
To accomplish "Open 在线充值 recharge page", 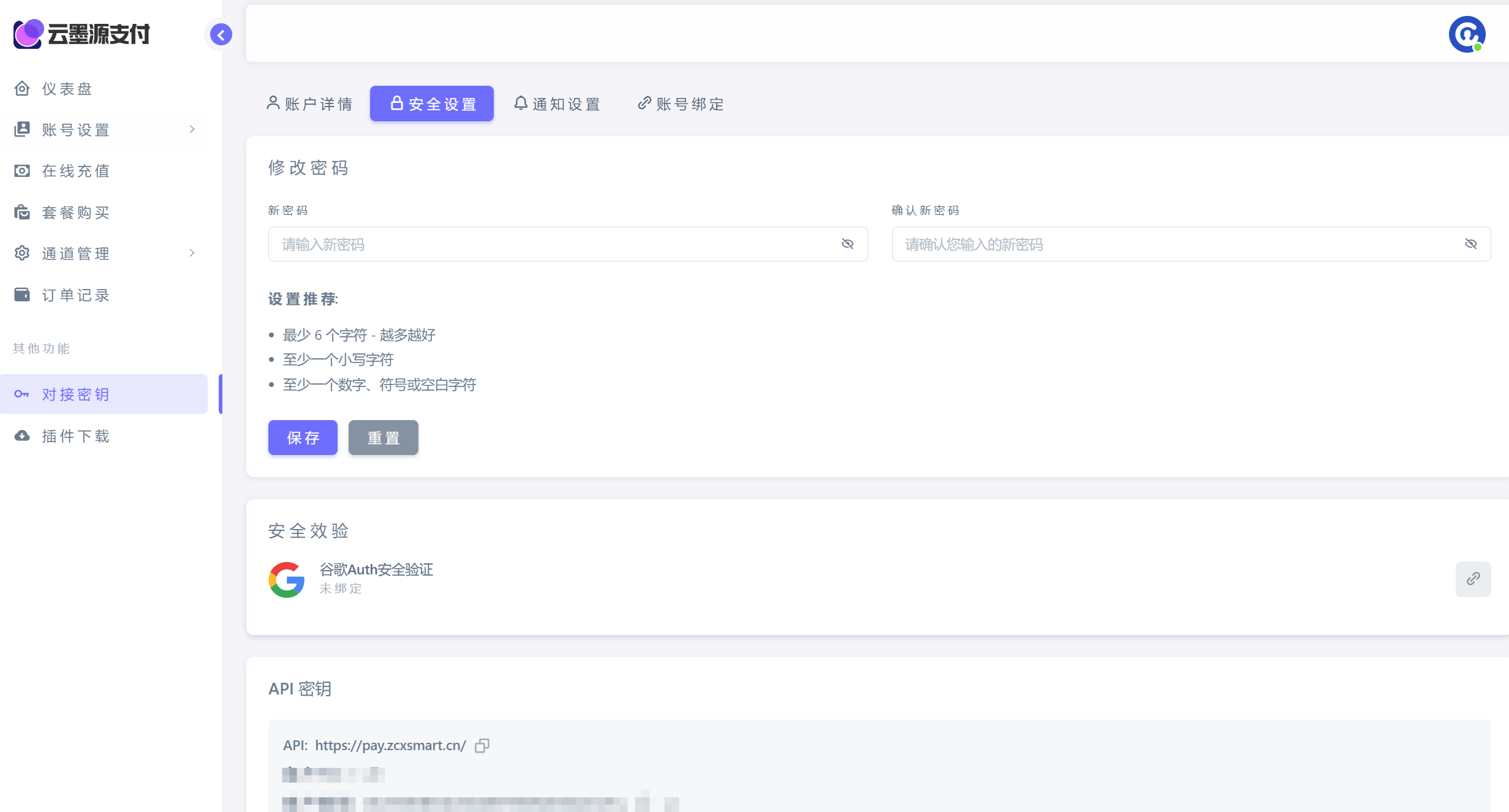I will coord(104,171).
